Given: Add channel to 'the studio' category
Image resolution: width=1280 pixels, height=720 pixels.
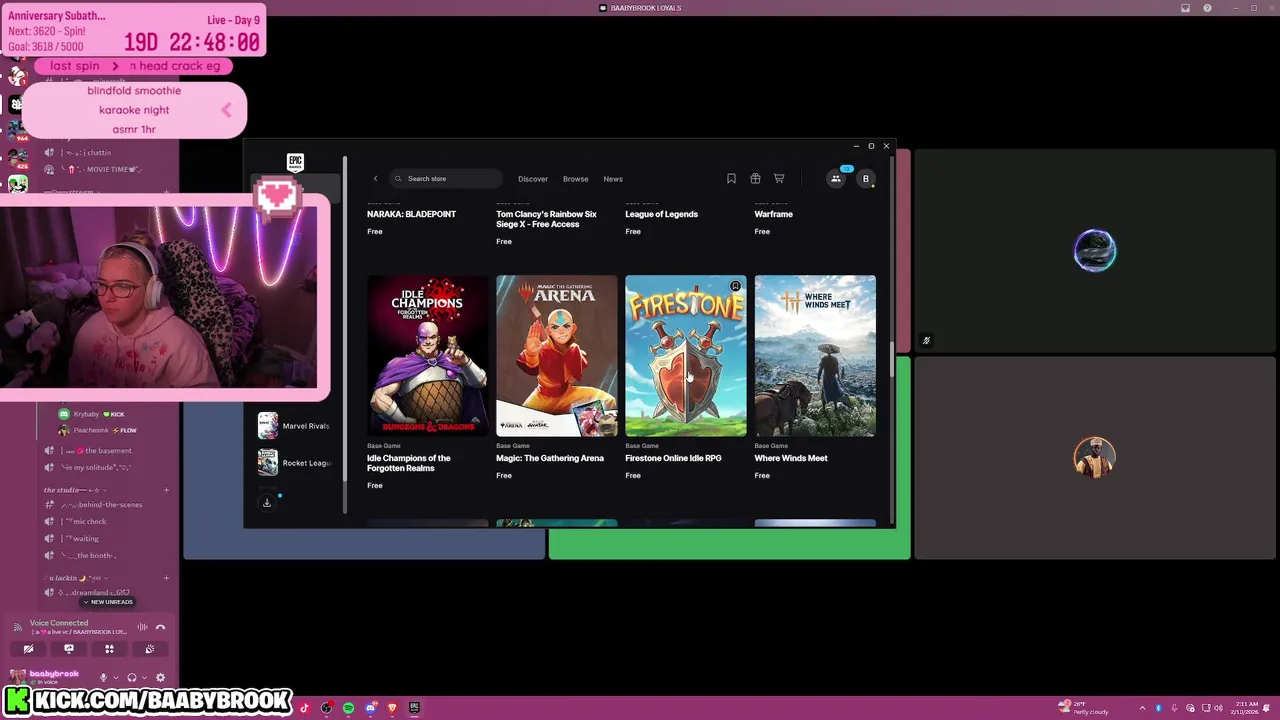Looking at the screenshot, I should click(x=166, y=490).
